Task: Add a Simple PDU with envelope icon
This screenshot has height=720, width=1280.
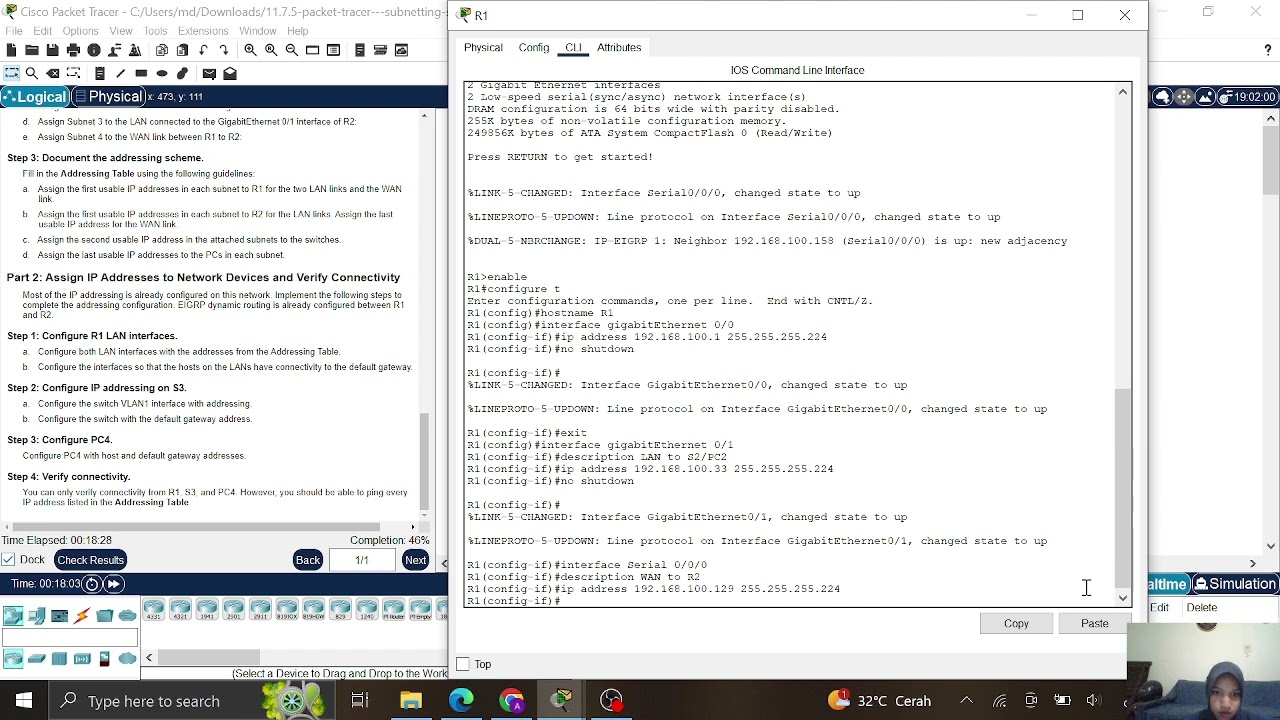Action: click(209, 73)
